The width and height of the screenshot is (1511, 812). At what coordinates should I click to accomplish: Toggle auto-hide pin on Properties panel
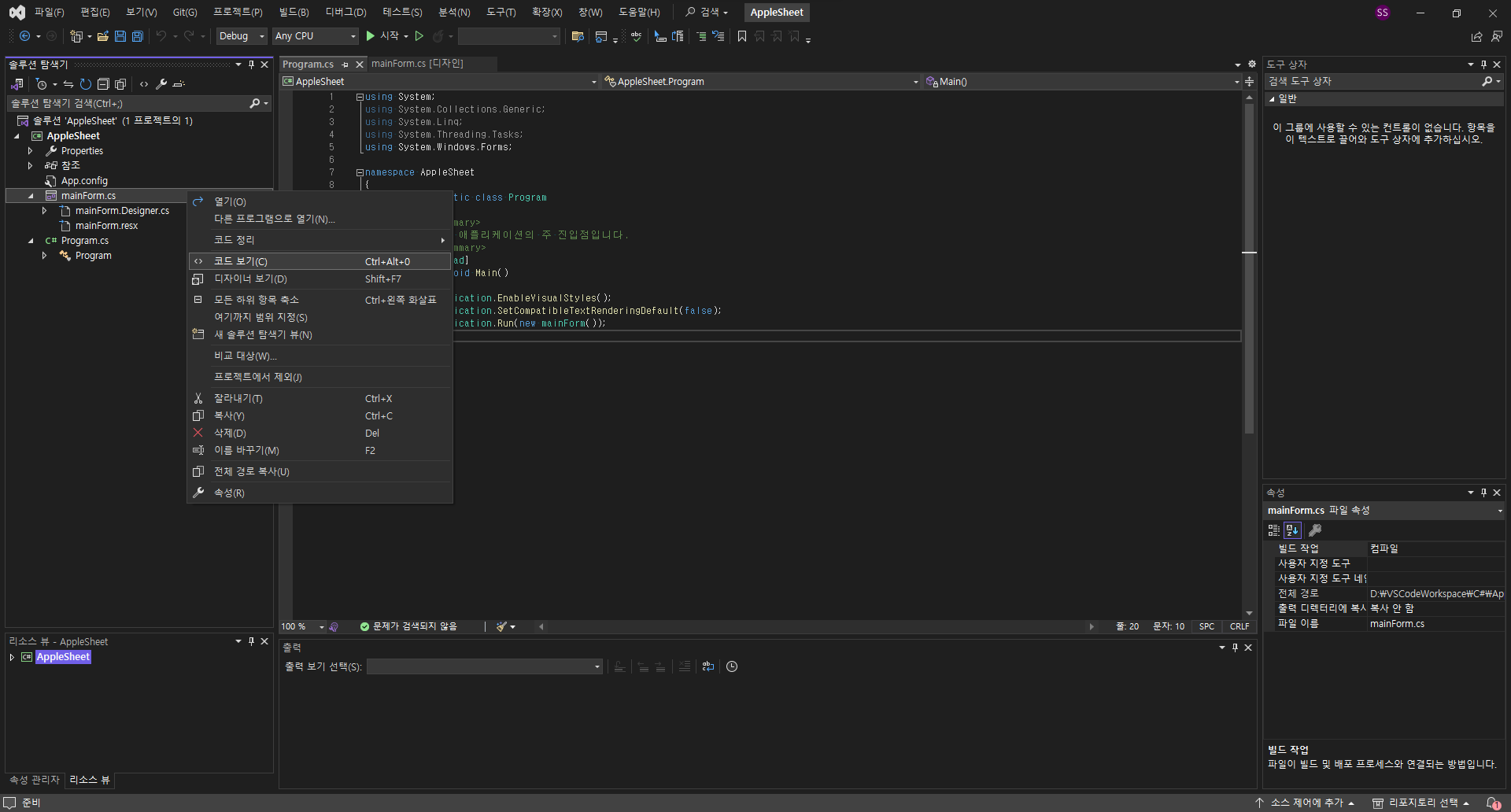point(1483,493)
